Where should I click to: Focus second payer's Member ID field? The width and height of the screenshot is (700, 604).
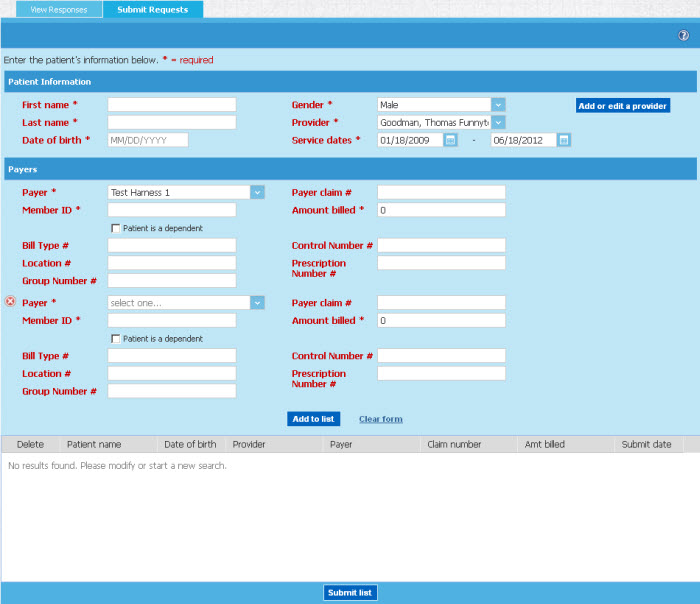(x=172, y=320)
